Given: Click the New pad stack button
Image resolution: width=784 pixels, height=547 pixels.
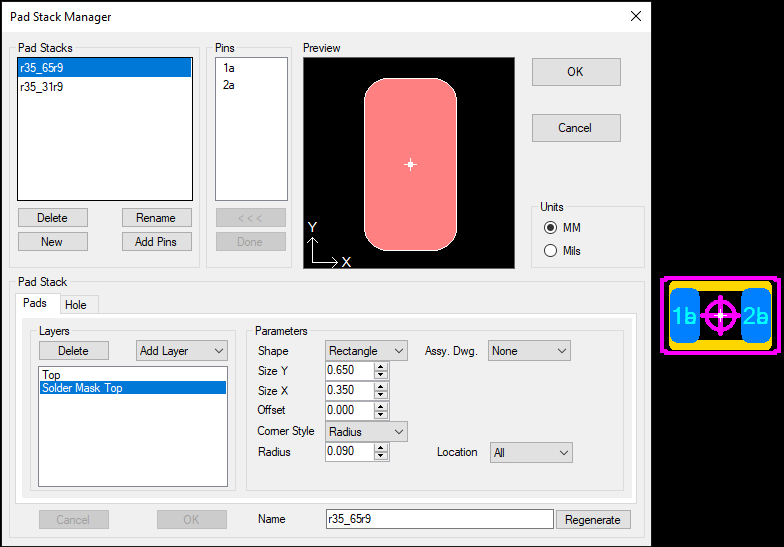Looking at the screenshot, I should (x=52, y=242).
